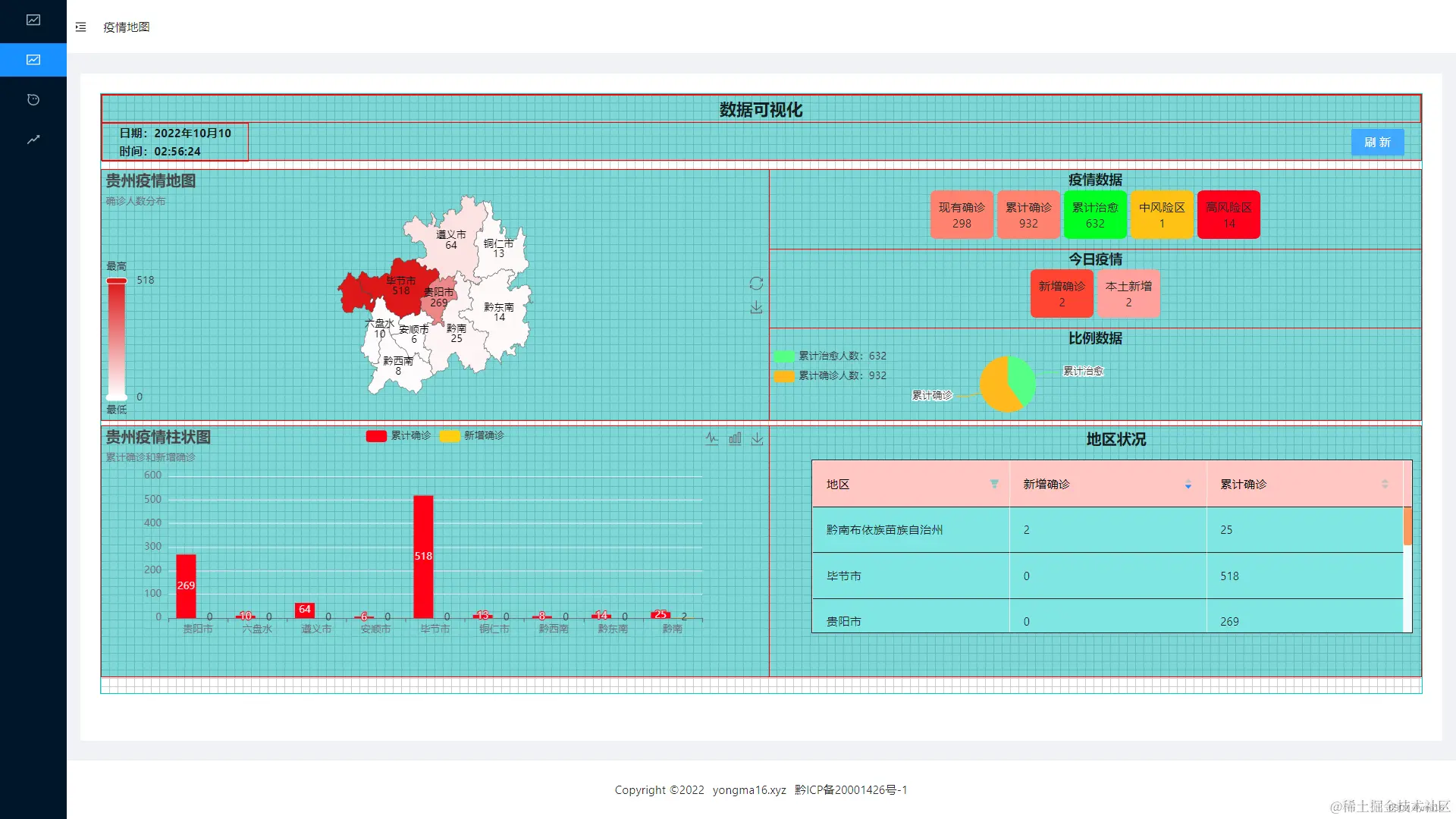1456x819 pixels.
Task: Switch bar chart to line chart view
Action: tap(711, 438)
